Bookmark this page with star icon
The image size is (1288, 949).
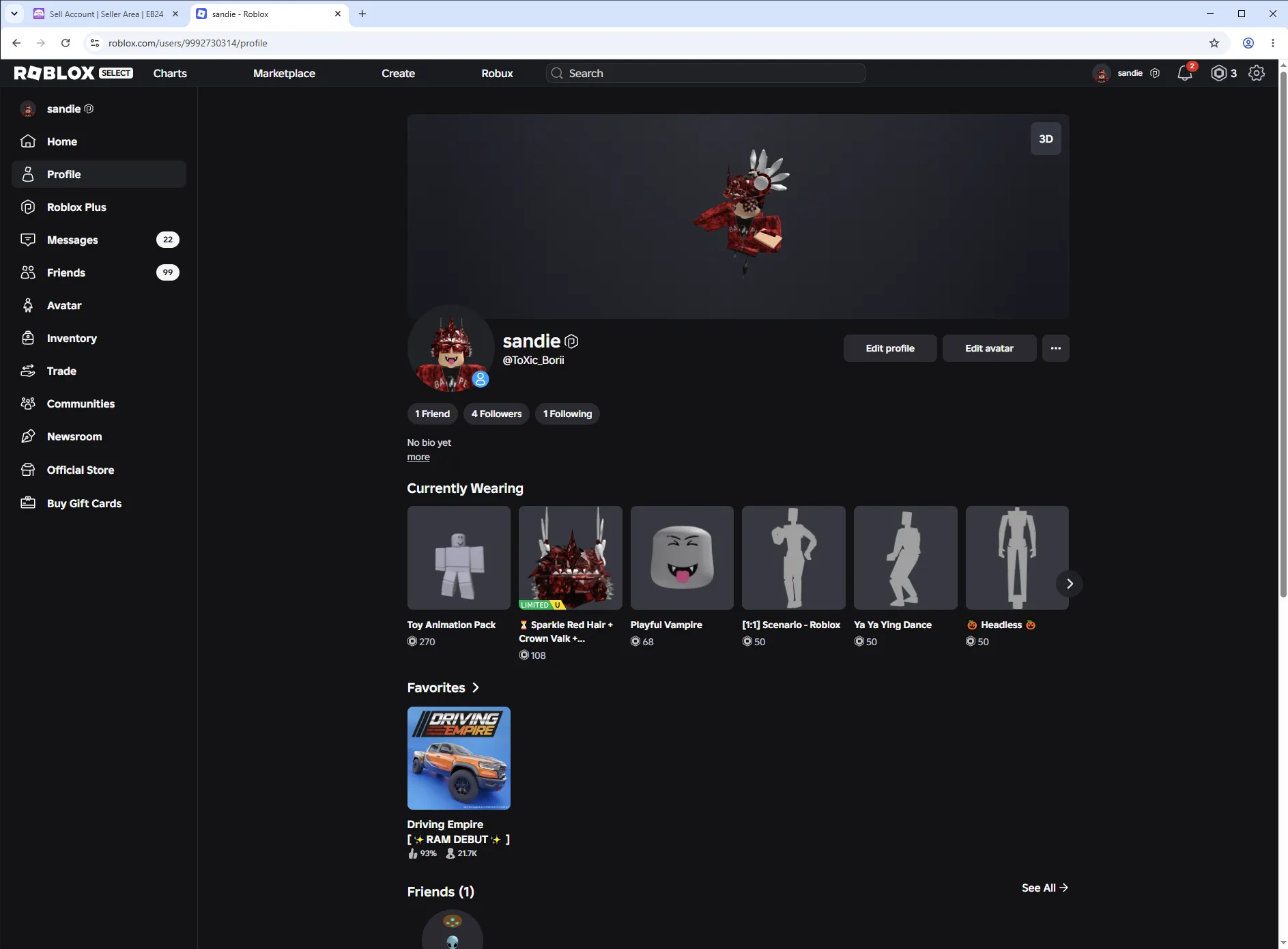(x=1214, y=43)
